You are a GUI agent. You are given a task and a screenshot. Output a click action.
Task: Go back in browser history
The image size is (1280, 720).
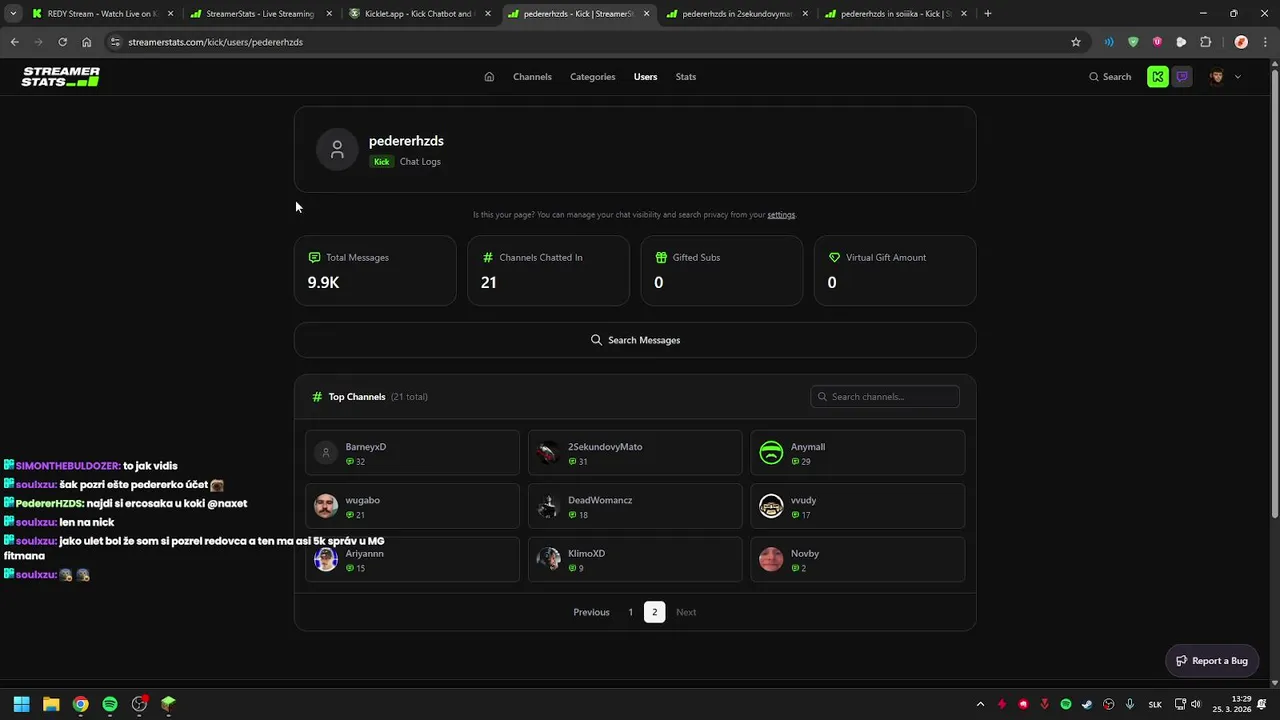coord(15,42)
